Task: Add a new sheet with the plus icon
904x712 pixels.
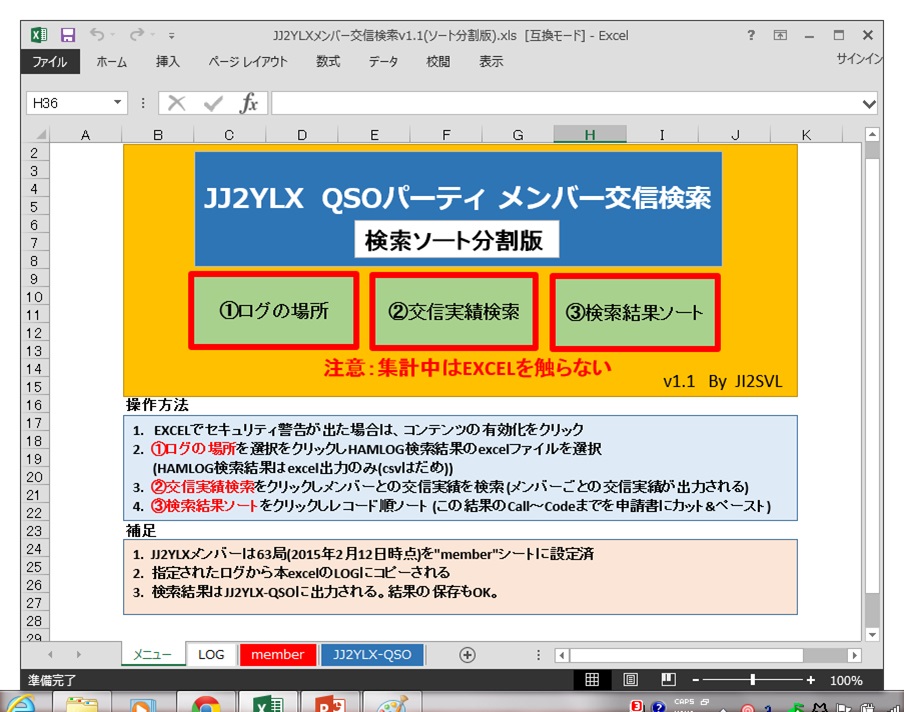Action: (x=466, y=655)
